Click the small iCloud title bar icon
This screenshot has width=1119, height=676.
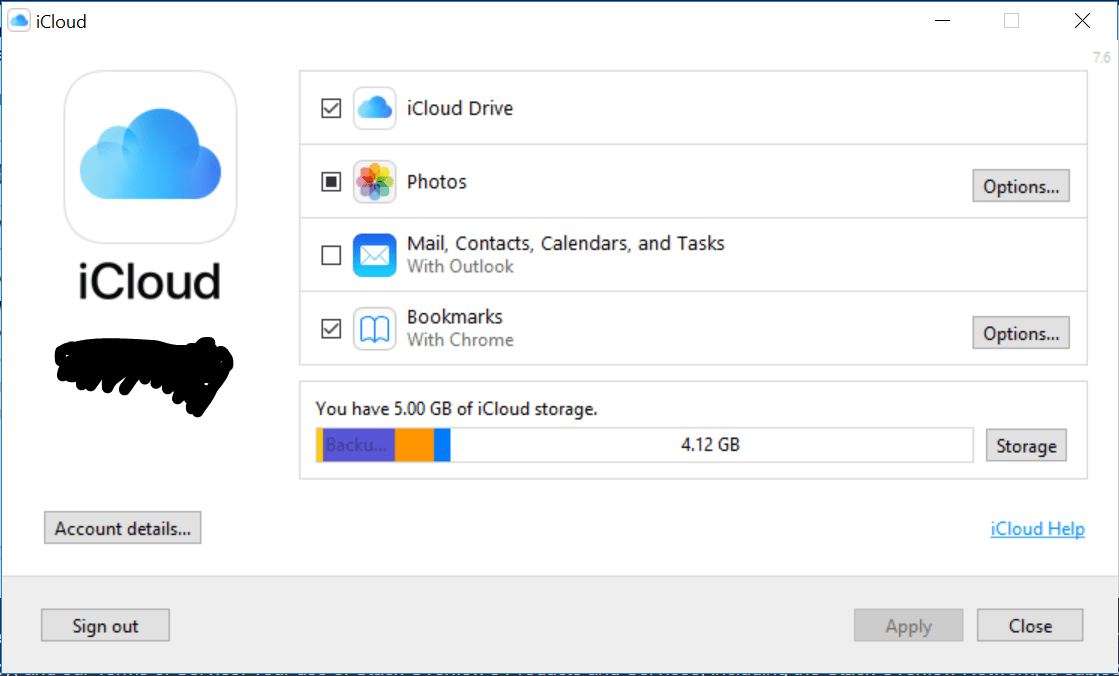(x=19, y=21)
